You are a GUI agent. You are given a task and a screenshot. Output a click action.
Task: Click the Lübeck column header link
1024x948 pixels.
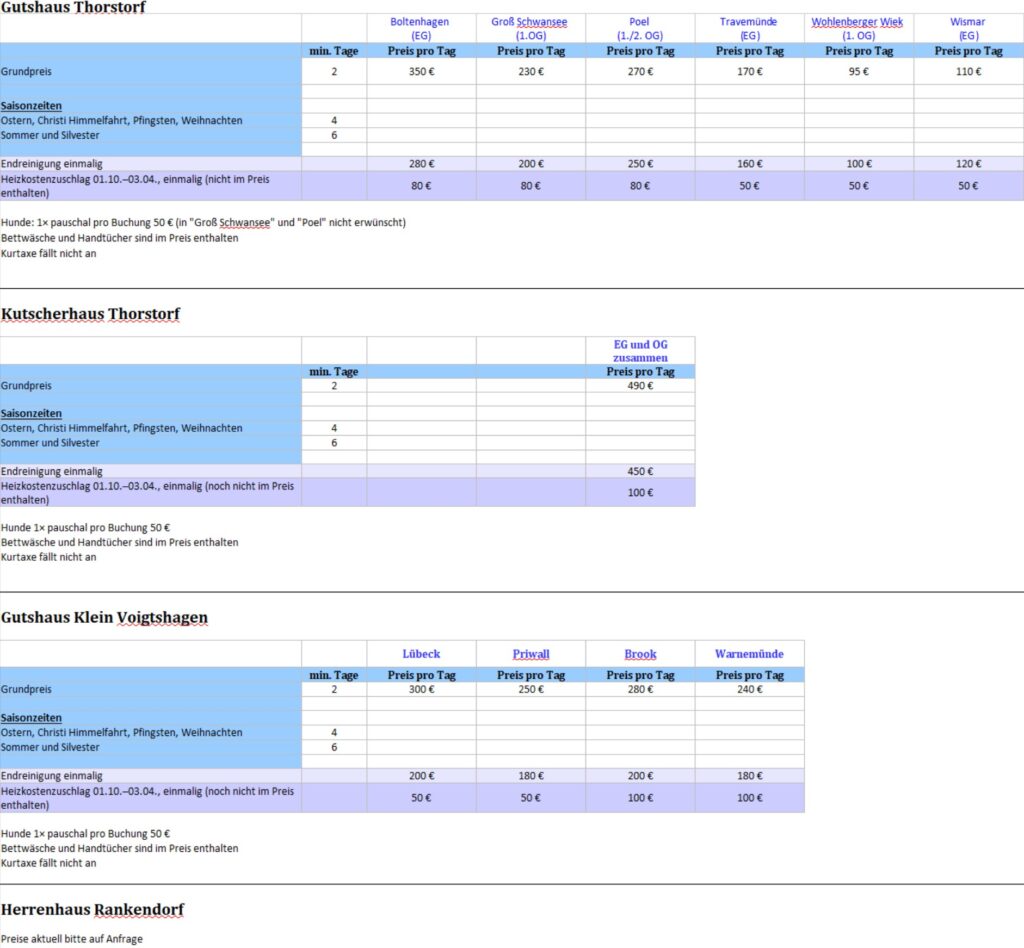(421, 654)
